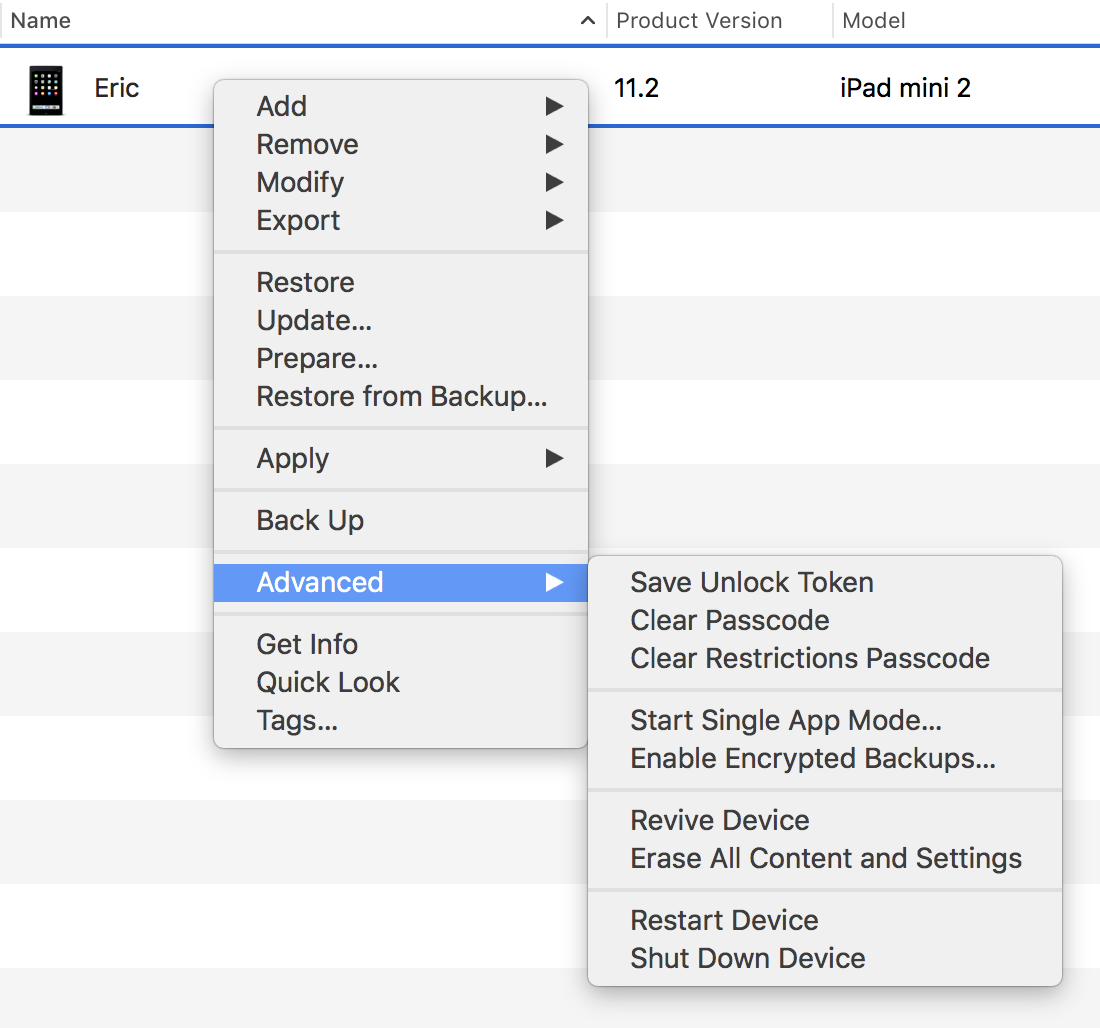Click the 11.2 product version cell
The image size is (1100, 1028).
636,88
